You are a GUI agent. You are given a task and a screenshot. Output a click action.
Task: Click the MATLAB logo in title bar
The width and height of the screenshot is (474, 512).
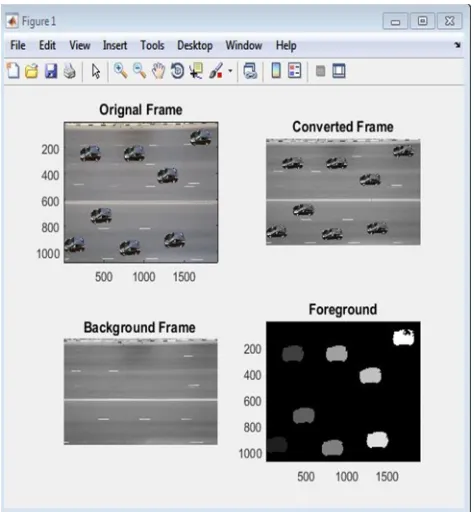click(x=12, y=21)
